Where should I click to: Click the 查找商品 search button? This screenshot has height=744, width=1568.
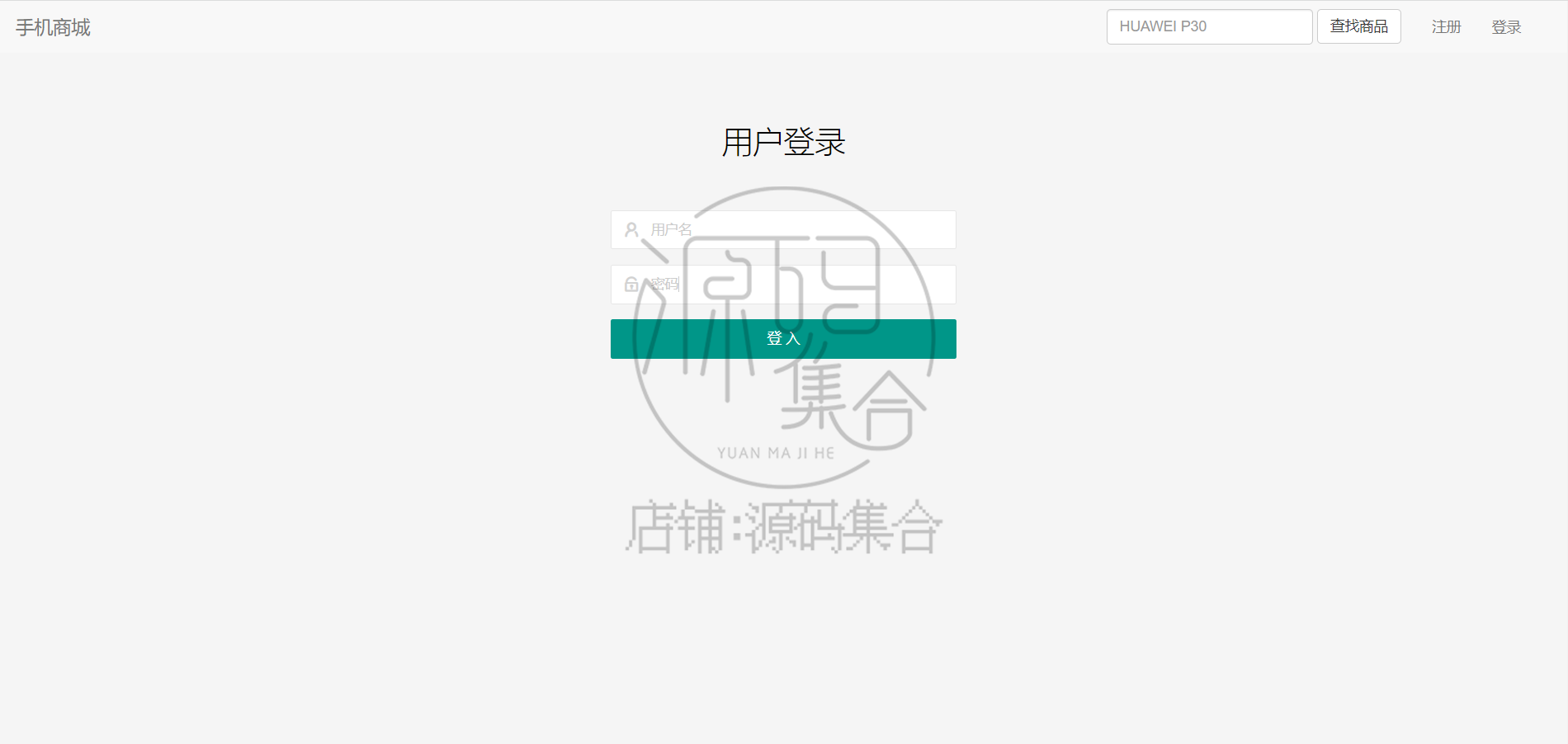[1358, 26]
